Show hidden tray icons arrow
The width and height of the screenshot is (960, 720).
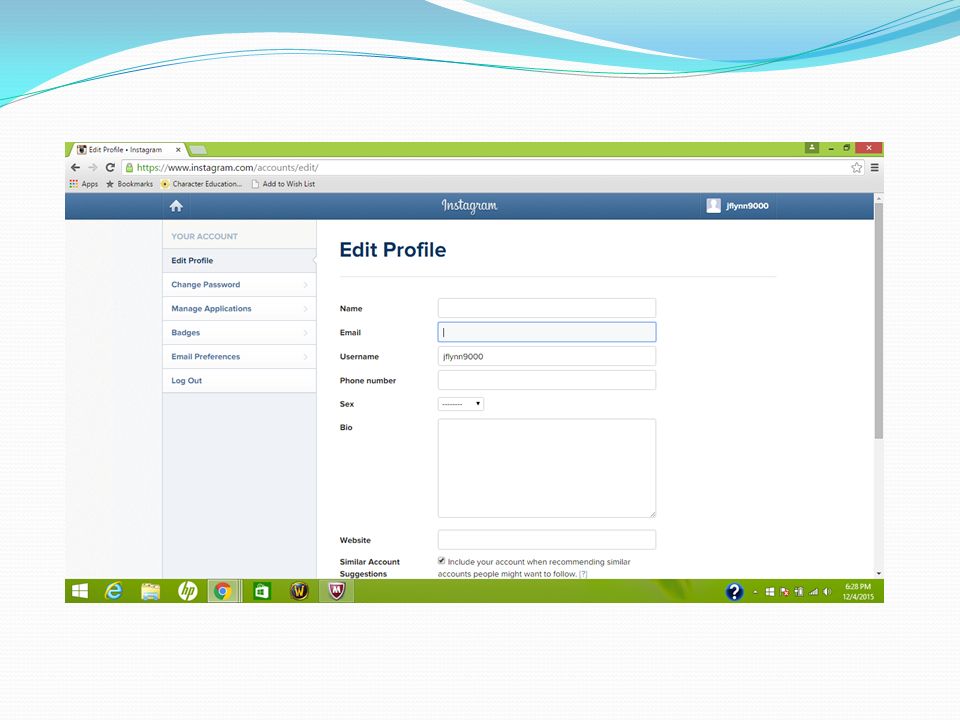(x=755, y=592)
